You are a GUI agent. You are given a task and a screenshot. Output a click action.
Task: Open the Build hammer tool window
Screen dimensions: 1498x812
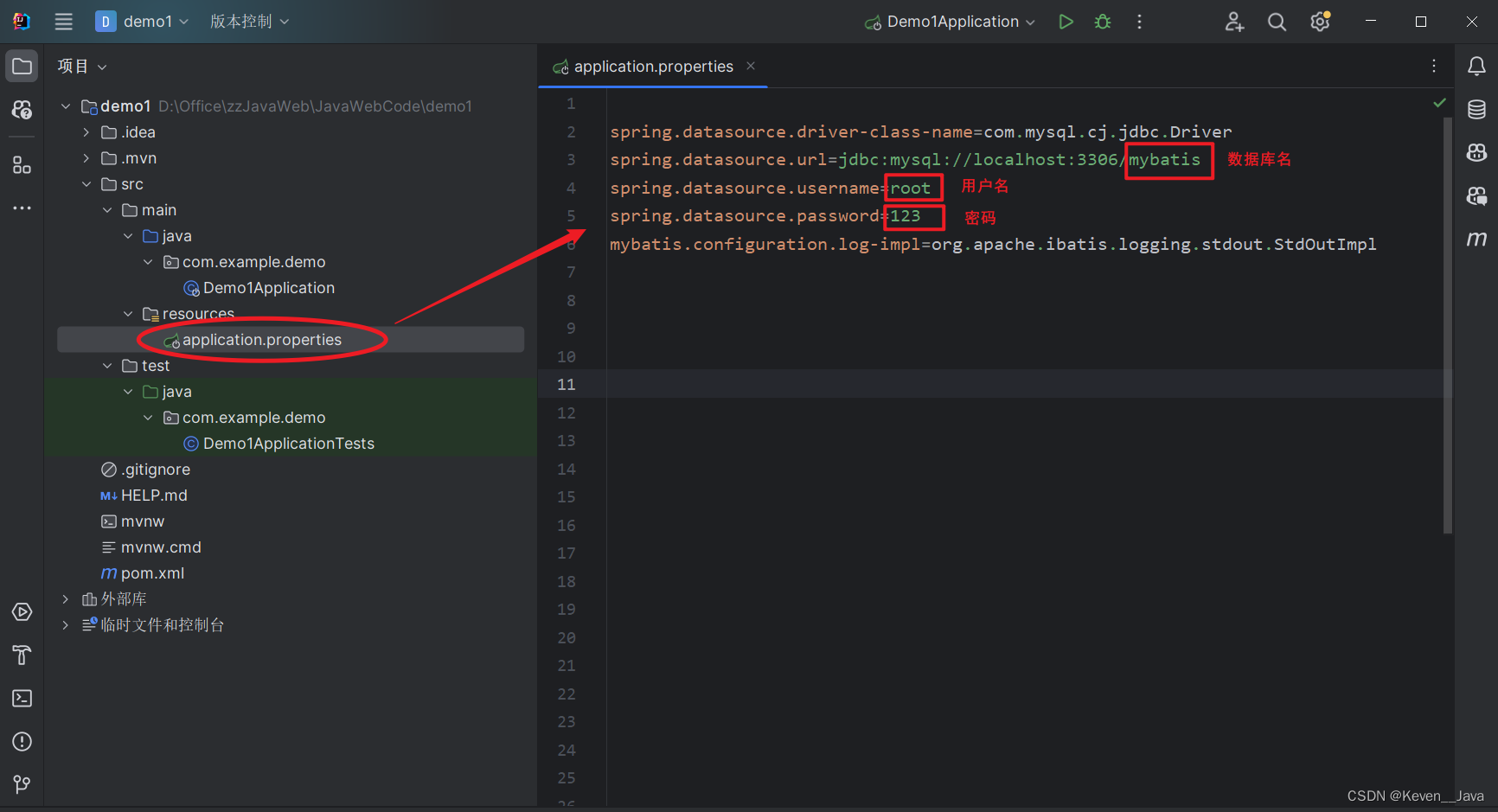(x=22, y=655)
